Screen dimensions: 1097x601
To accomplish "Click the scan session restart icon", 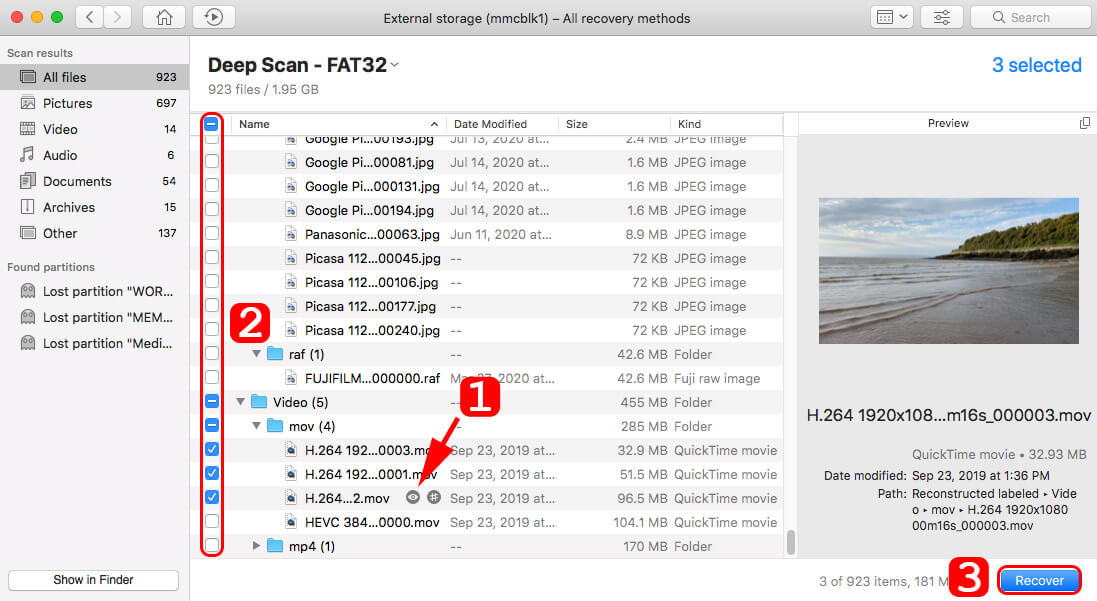I will [214, 17].
